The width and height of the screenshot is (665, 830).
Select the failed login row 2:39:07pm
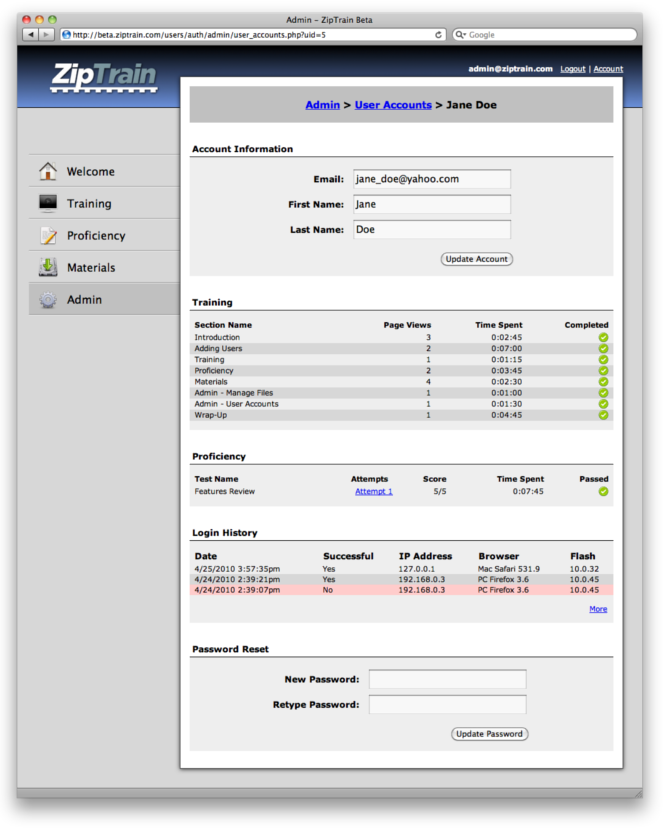click(401, 590)
